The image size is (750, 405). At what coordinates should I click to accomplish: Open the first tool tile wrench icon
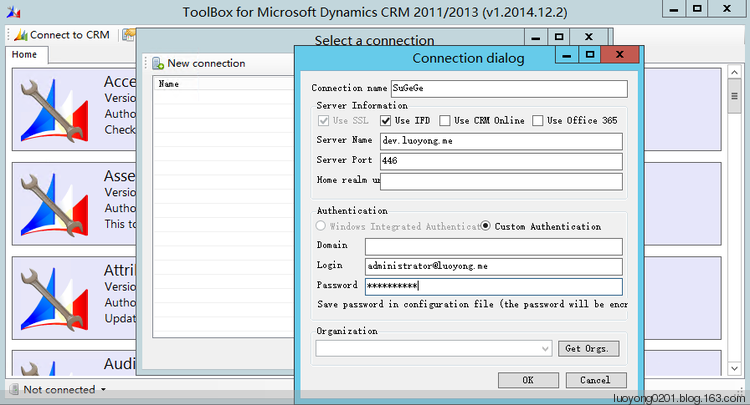pyautogui.click(x=54, y=110)
